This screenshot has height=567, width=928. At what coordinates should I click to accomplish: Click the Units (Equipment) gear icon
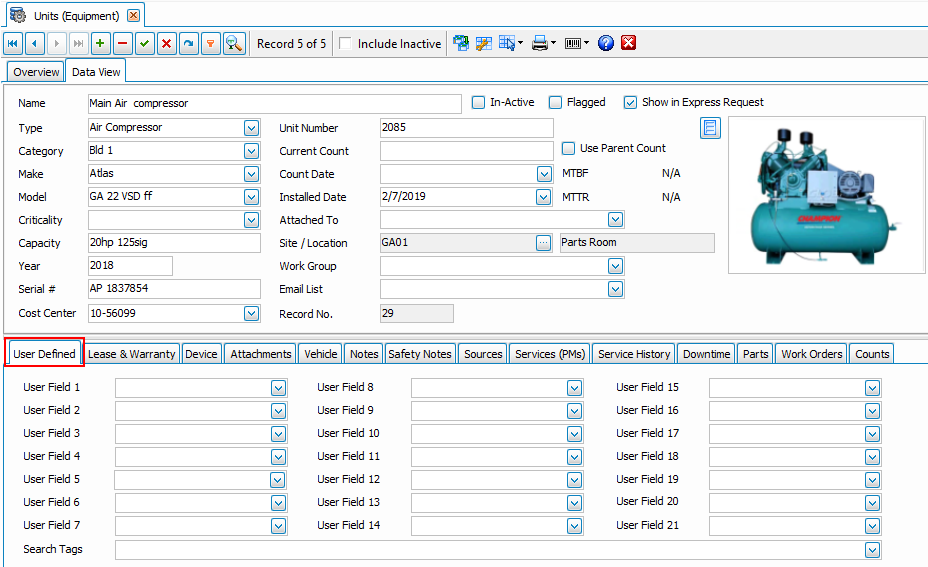tap(18, 15)
